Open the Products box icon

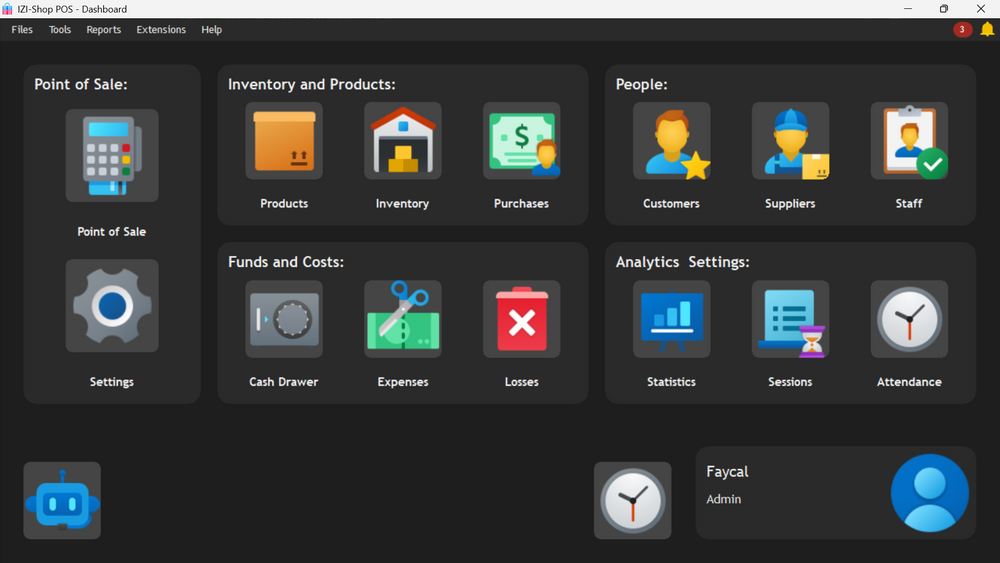click(284, 141)
